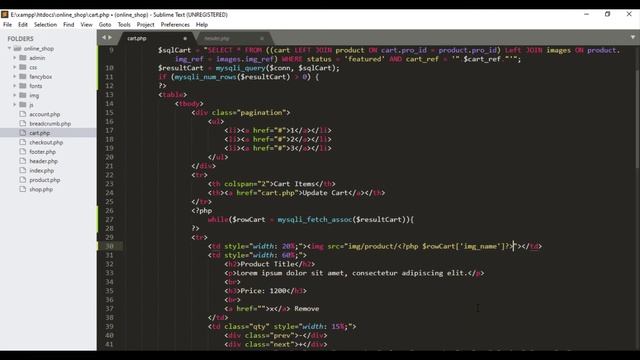640x360 pixels.
Task: Click the Sublime Text title bar icon
Action: pos(4,14)
